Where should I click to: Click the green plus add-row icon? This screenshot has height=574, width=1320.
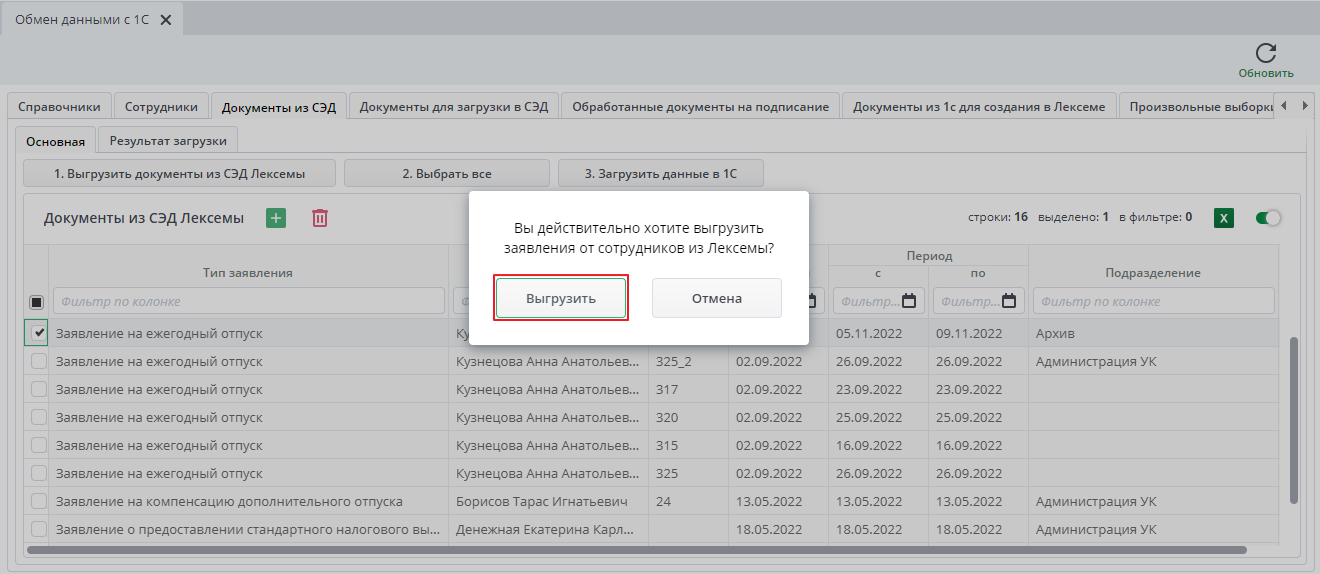[x=276, y=218]
